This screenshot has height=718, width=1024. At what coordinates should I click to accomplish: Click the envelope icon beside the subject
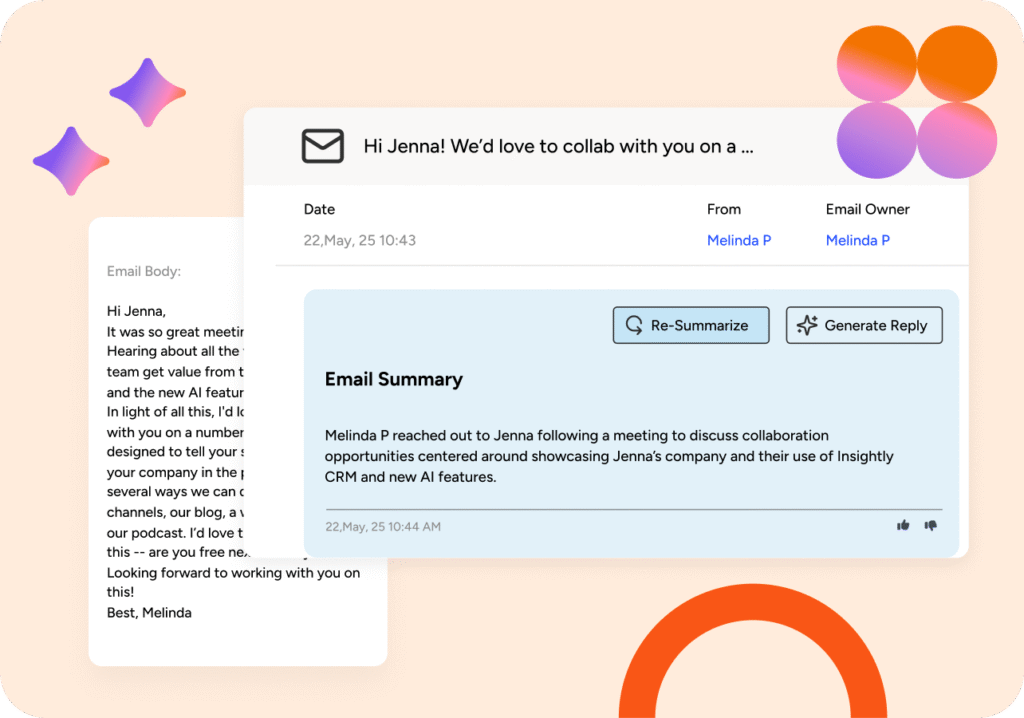[323, 146]
